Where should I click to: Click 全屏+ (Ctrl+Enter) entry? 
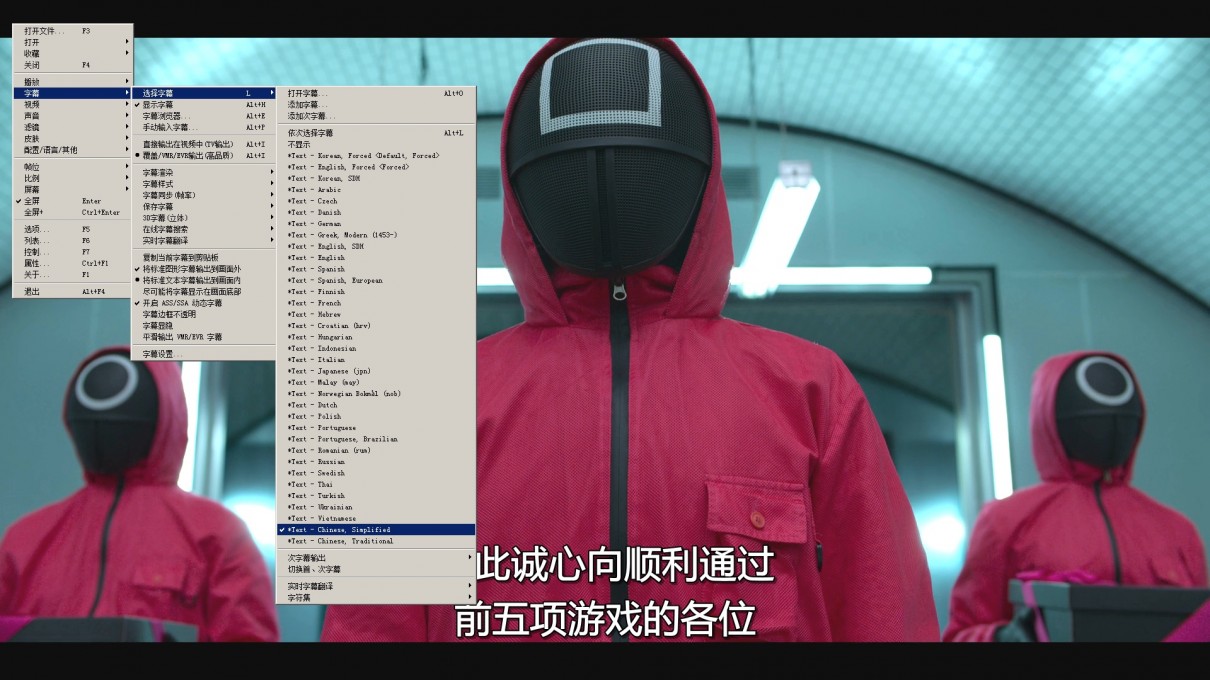pyautogui.click(x=73, y=212)
